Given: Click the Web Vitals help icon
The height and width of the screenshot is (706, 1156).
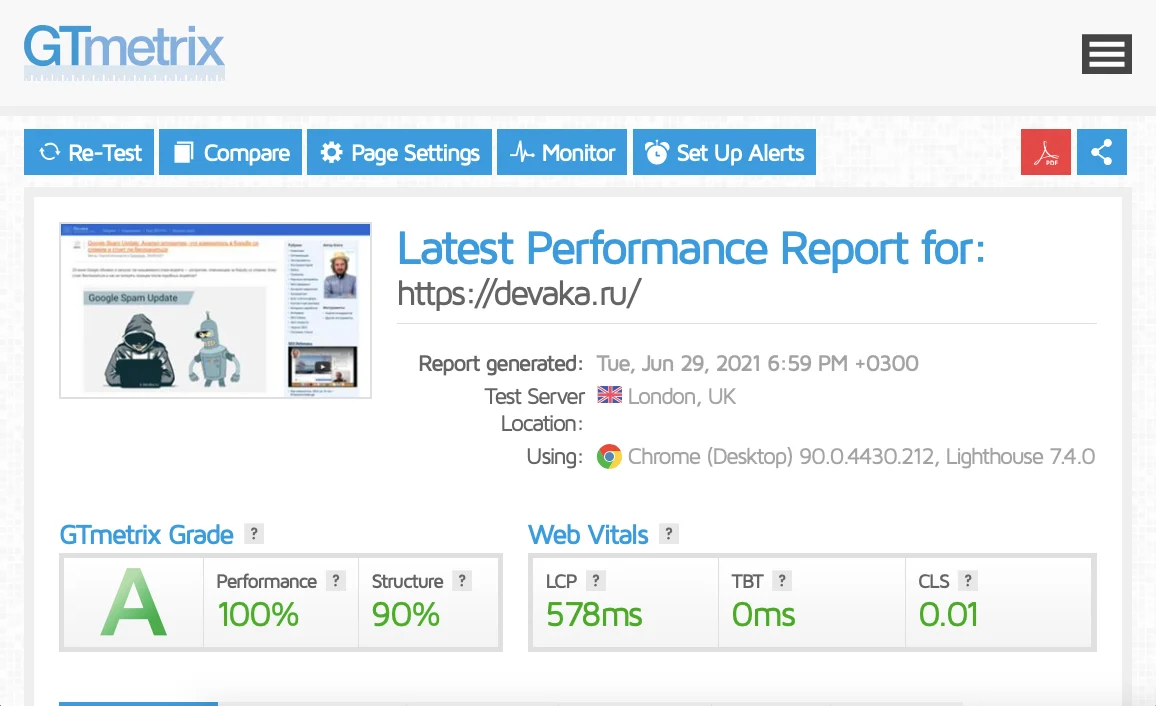Looking at the screenshot, I should click(x=669, y=534).
